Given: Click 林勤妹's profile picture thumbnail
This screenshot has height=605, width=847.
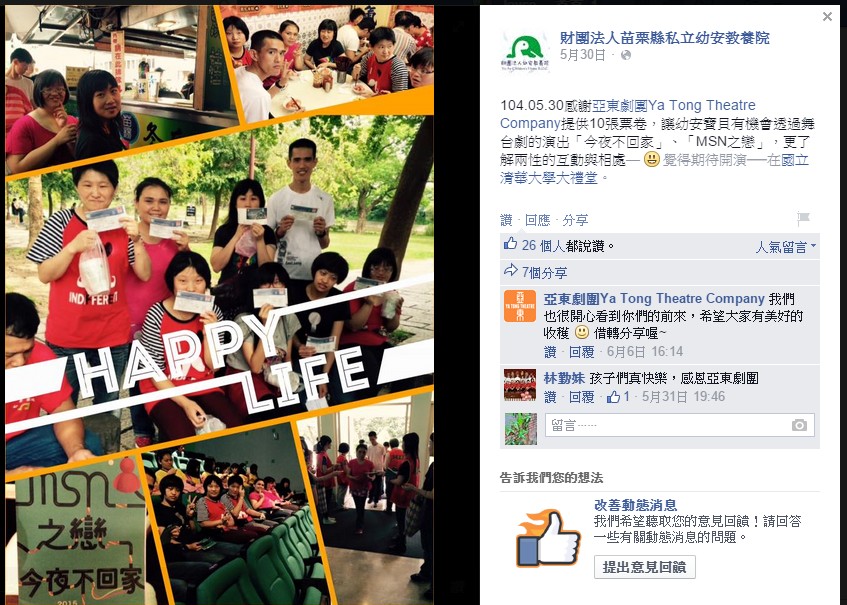Looking at the screenshot, I should coord(520,385).
